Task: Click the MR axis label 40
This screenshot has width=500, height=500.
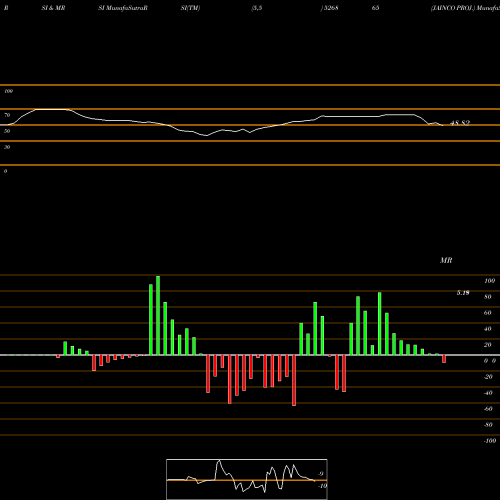Action: click(488, 329)
